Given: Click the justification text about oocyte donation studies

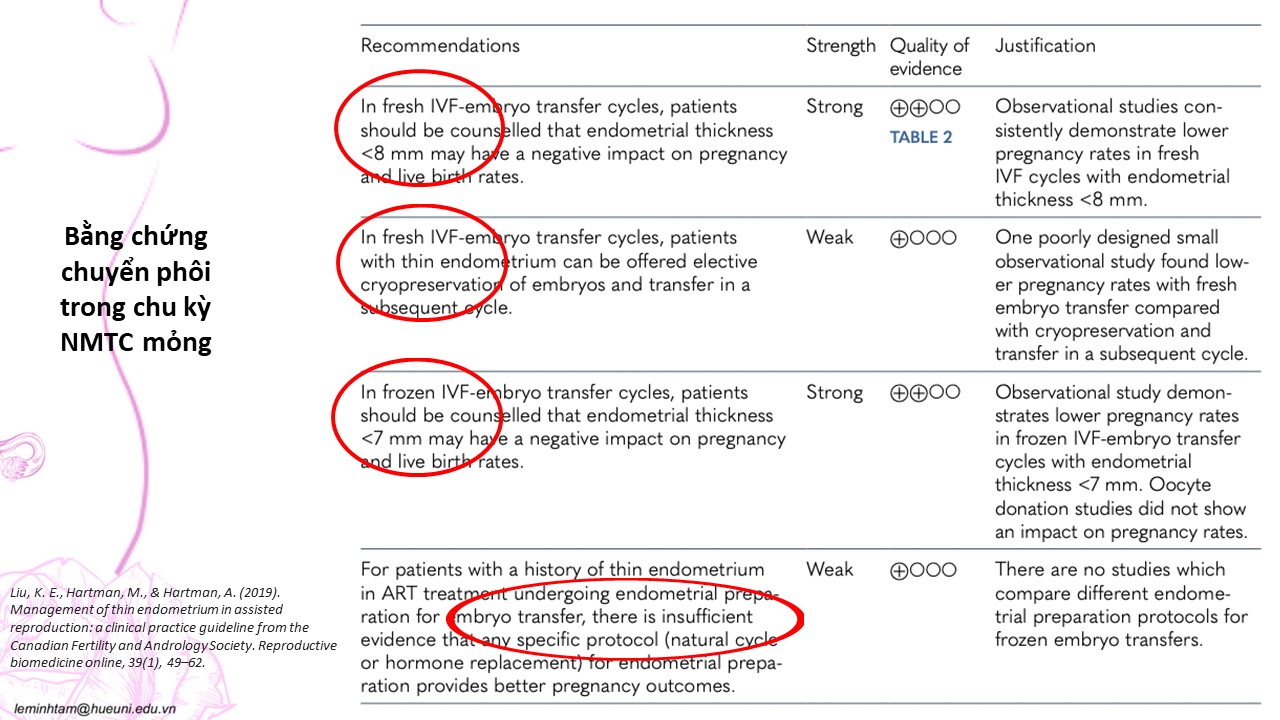Looking at the screenshot, I should pyautogui.click(x=1120, y=509).
